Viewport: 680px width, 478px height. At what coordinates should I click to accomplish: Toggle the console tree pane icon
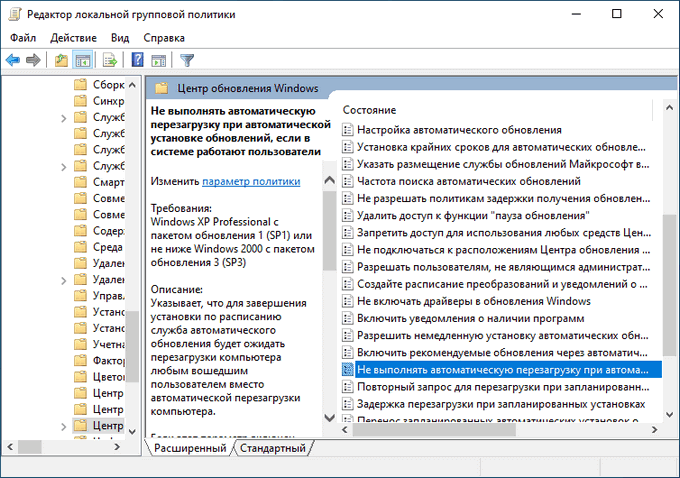click(x=82, y=60)
